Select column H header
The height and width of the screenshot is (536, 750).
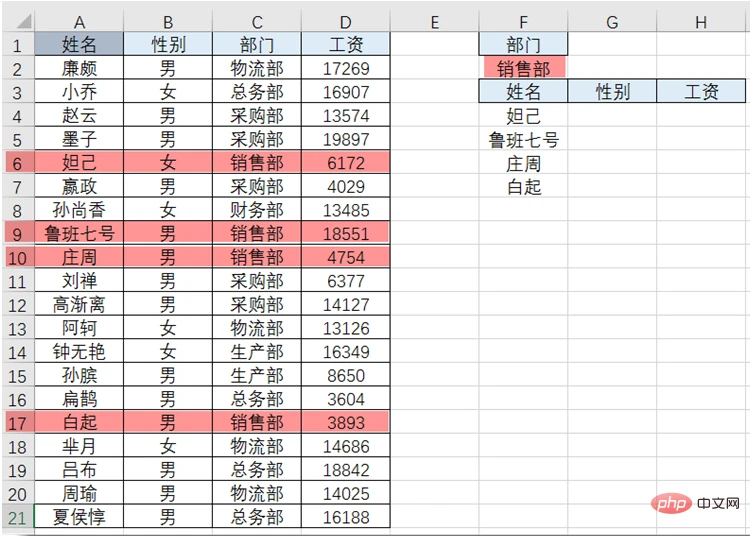tap(701, 22)
